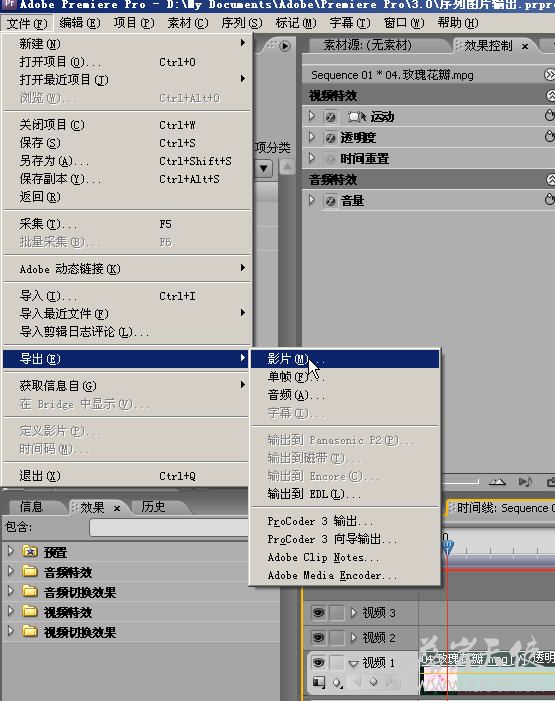Toggle lock box on 视频 2 track
Image resolution: width=555 pixels, height=701 pixels.
point(336,637)
